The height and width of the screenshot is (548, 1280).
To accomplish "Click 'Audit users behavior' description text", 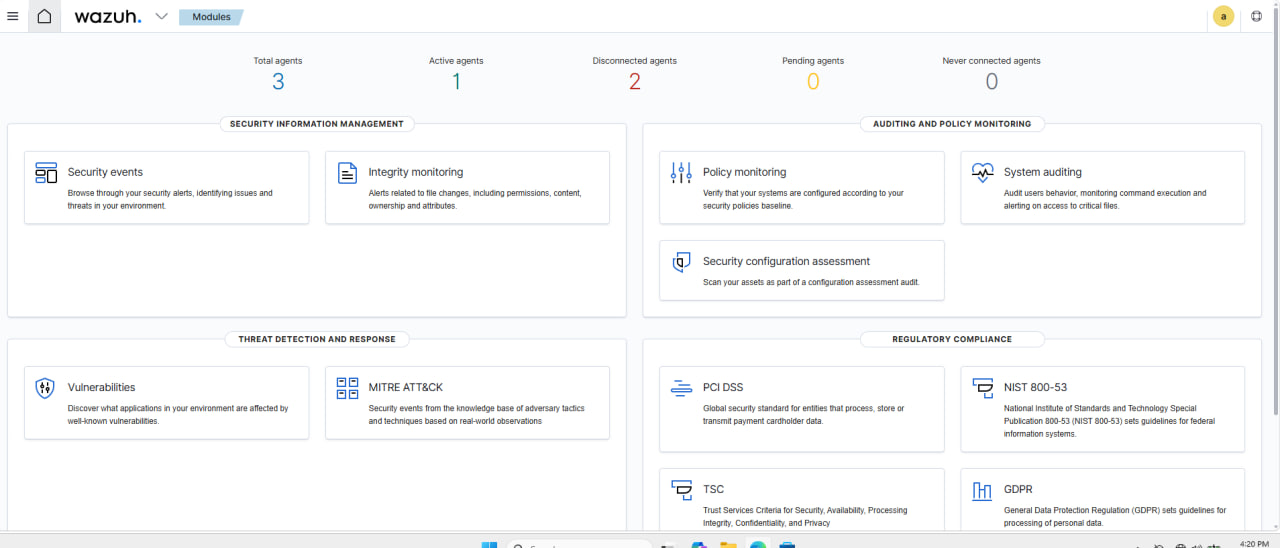I will 1105,199.
